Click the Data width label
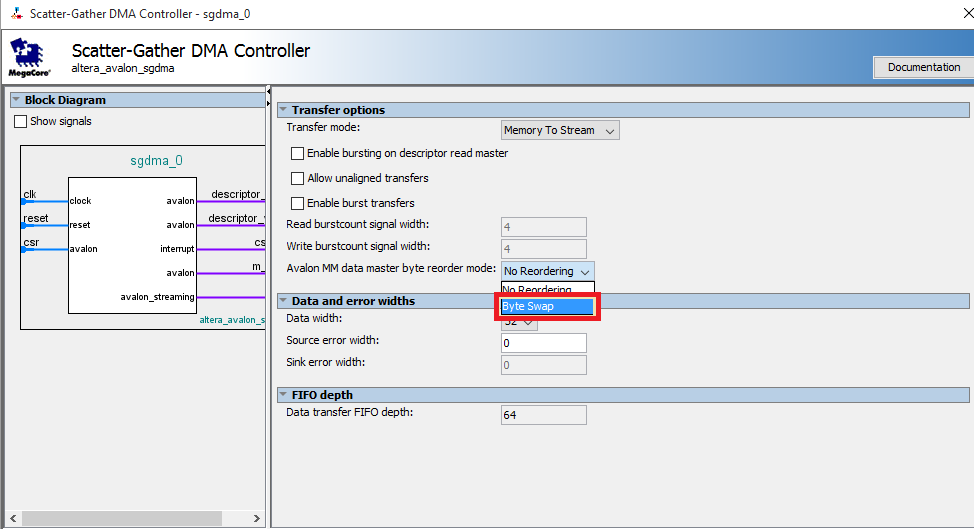Screen dimensions: 974x529 (314, 319)
